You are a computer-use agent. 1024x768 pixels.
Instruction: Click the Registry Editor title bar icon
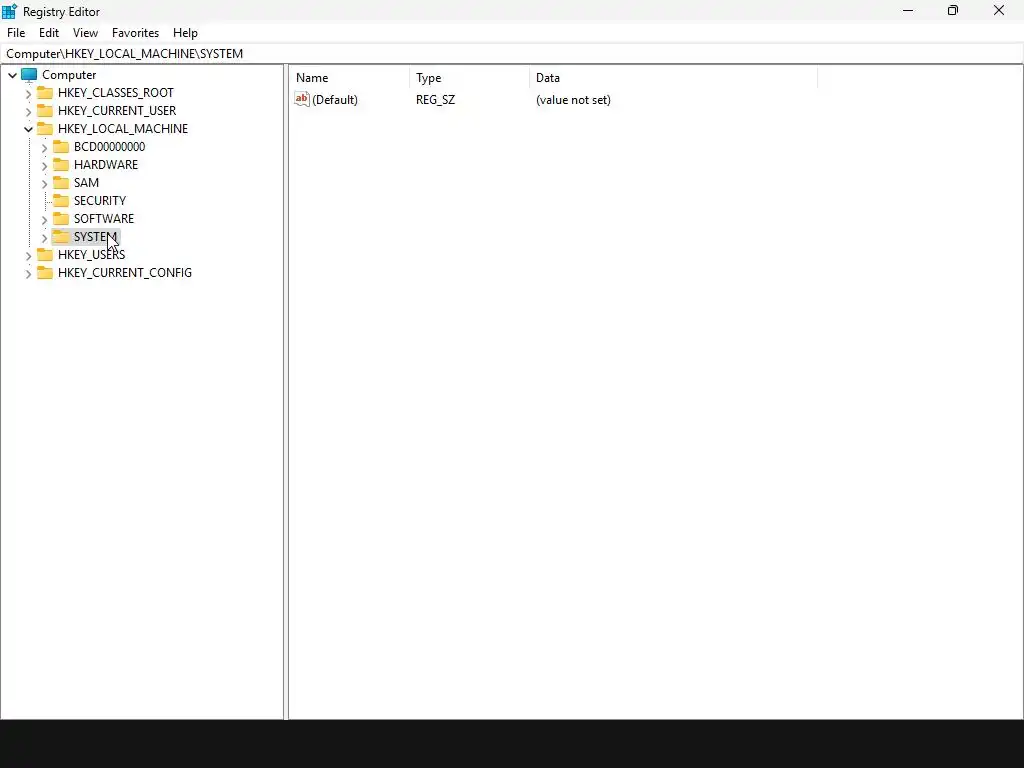[9, 11]
